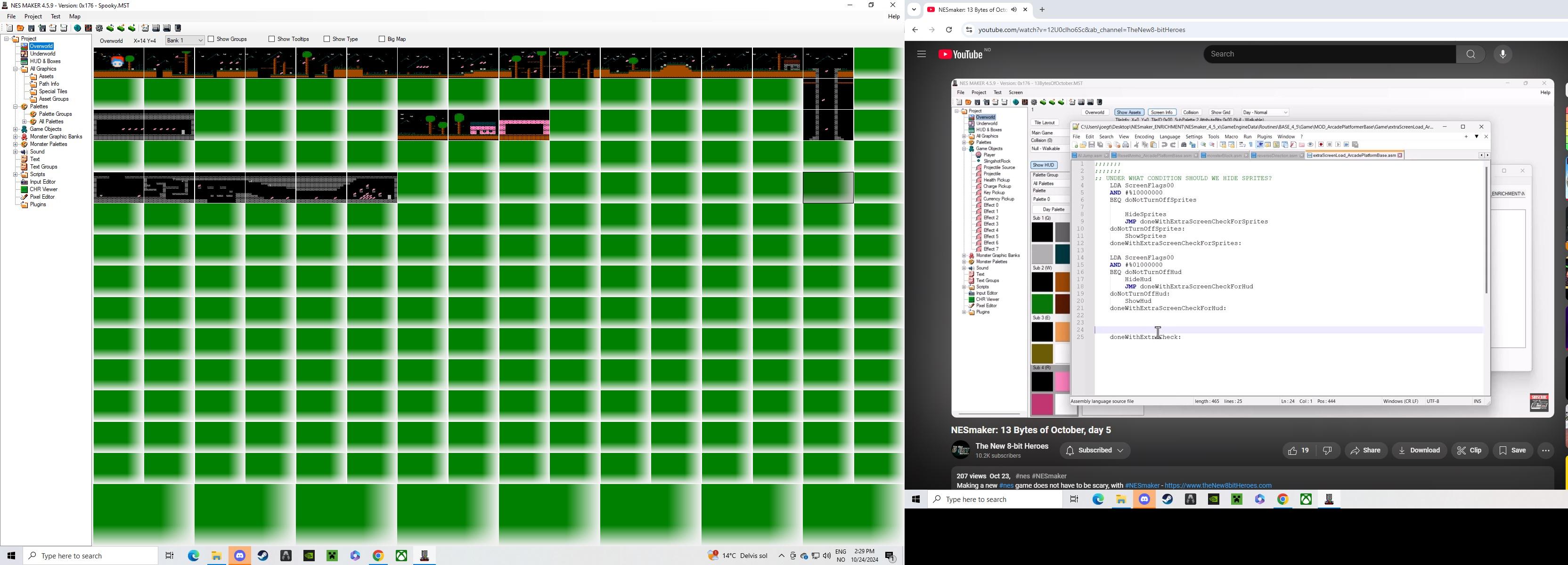
Task: Click the binary 0 1 script icon in toolbar
Action: tap(145, 28)
